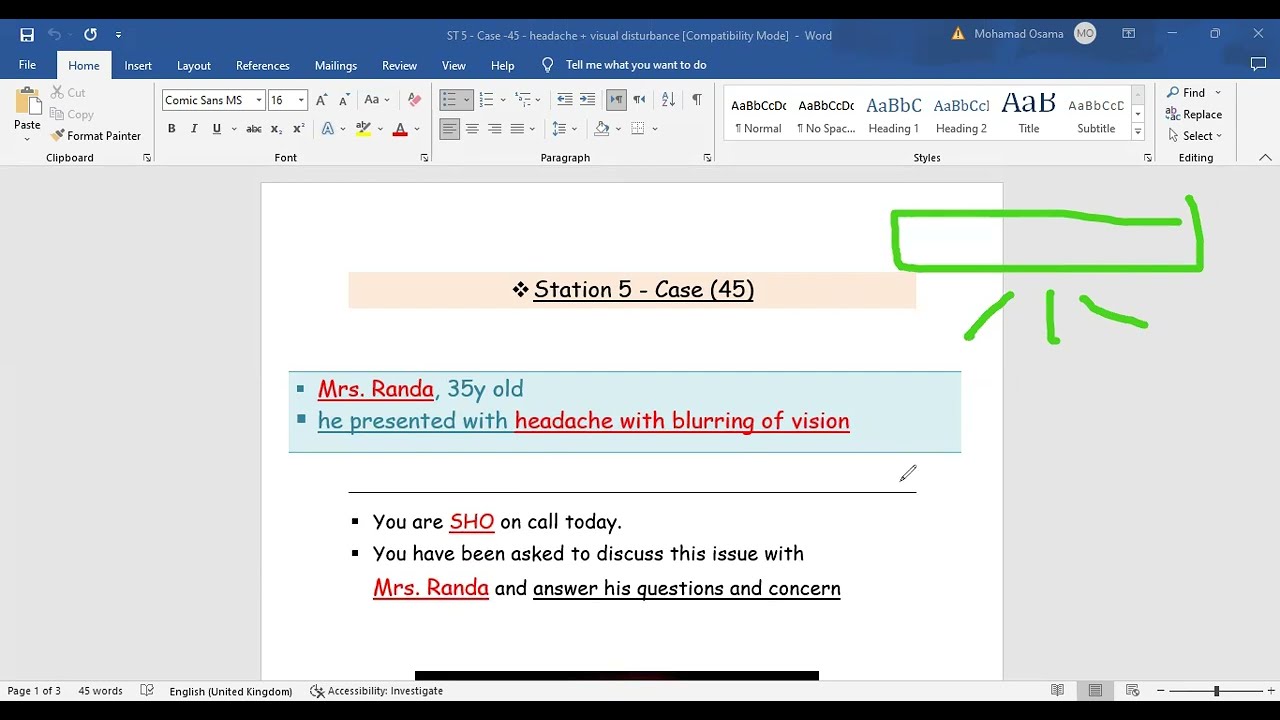
Task: Click Cut in the Clipboard group
Action: [x=69, y=93]
